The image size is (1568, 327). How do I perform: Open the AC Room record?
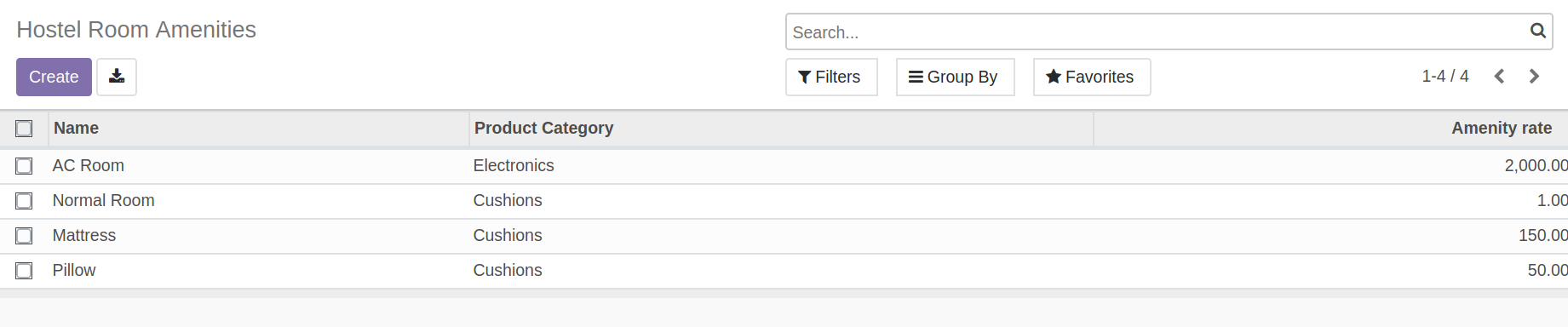click(x=89, y=165)
